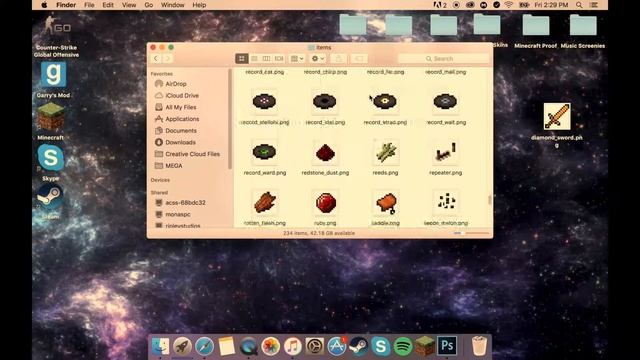Open Safari from the Dock
The width and height of the screenshot is (640, 360).
(x=204, y=346)
